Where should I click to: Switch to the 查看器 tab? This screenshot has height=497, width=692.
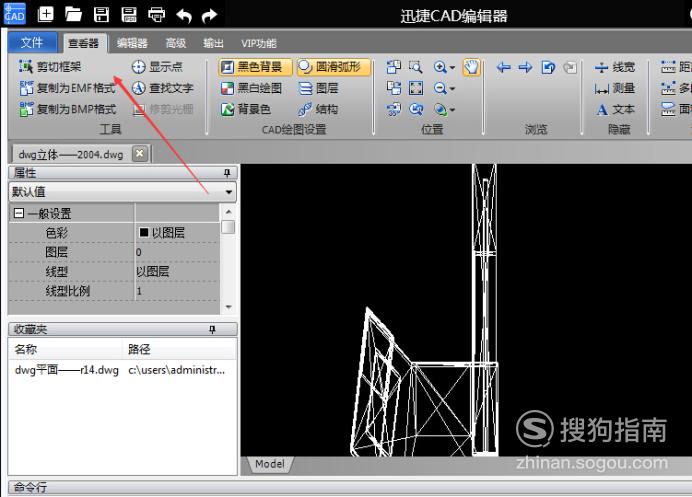tap(83, 43)
